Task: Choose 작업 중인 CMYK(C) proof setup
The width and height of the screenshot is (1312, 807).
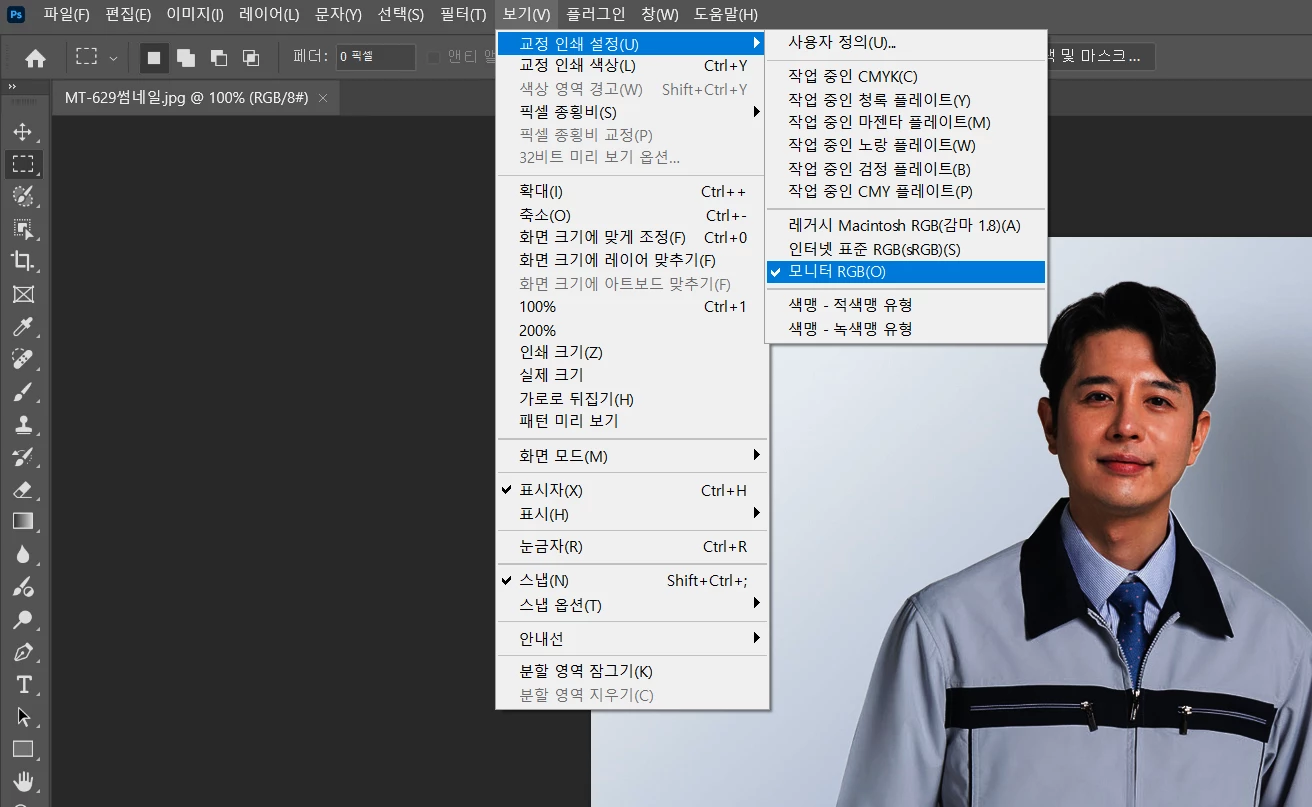Action: (906, 76)
